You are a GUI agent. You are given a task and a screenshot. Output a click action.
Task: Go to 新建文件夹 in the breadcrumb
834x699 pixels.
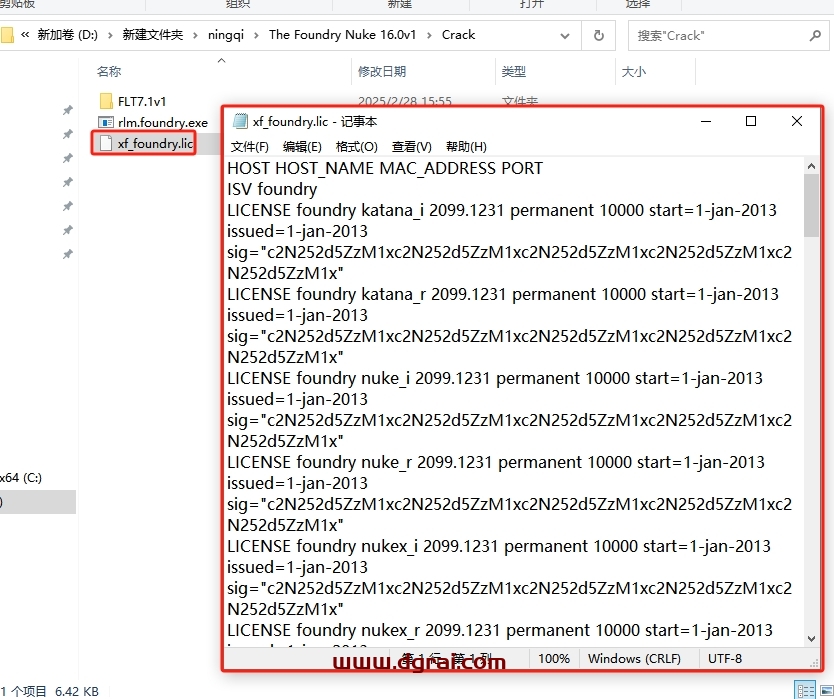click(x=153, y=35)
